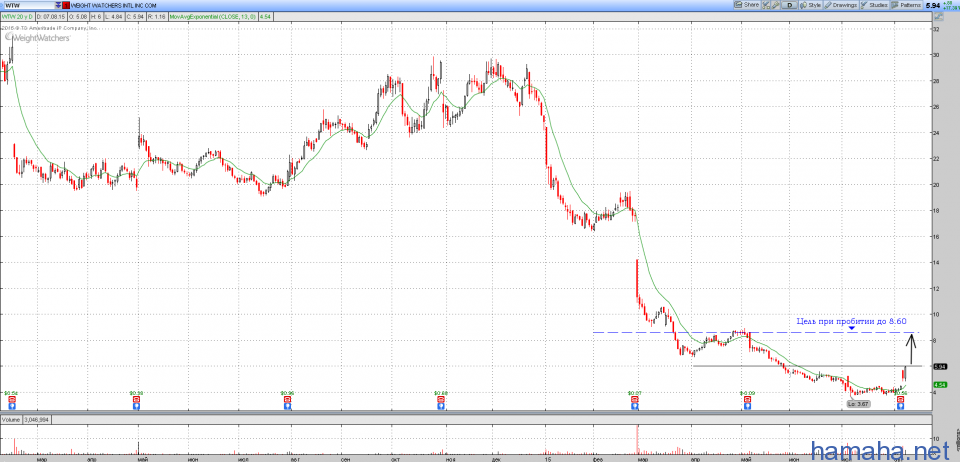Click the green 4.54 bubble on the price axis
The image size is (960, 462).
(940, 385)
